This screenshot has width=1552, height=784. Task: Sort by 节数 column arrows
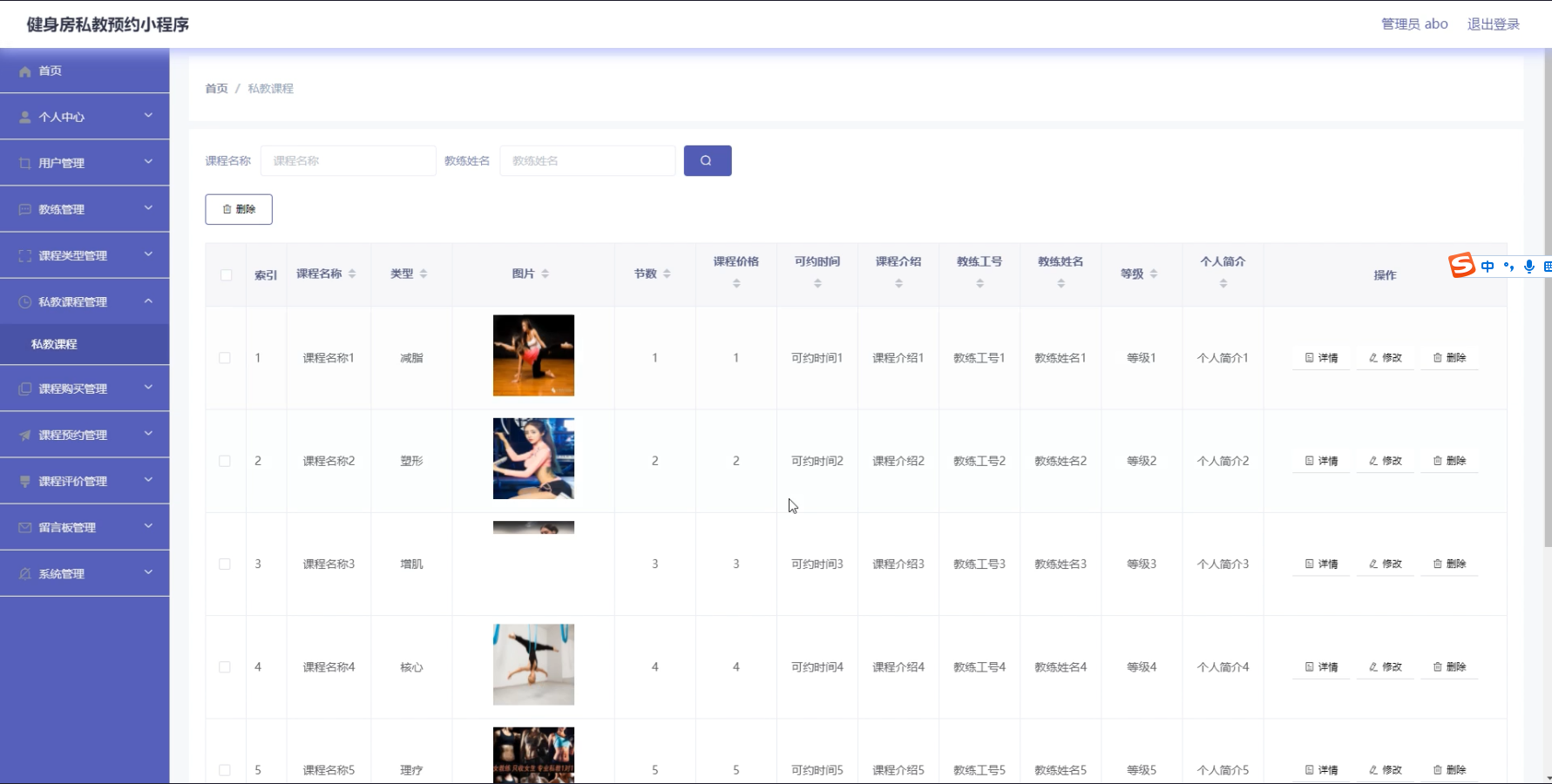[667, 274]
